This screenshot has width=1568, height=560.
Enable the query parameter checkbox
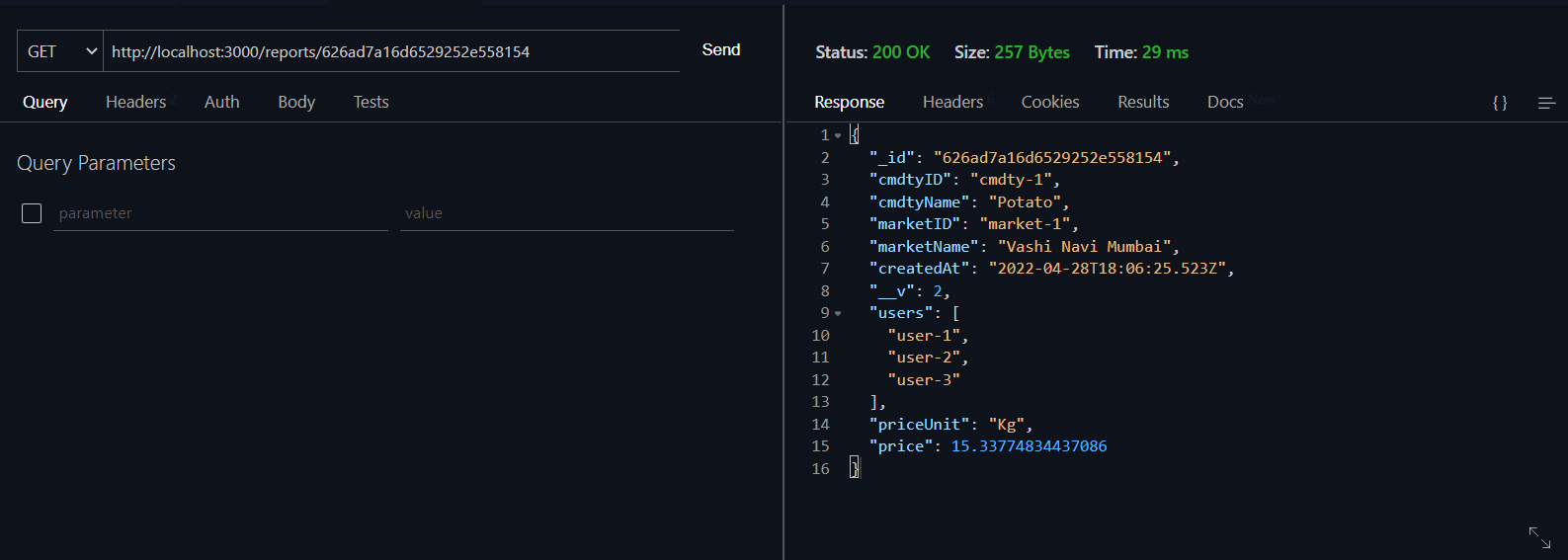32,213
